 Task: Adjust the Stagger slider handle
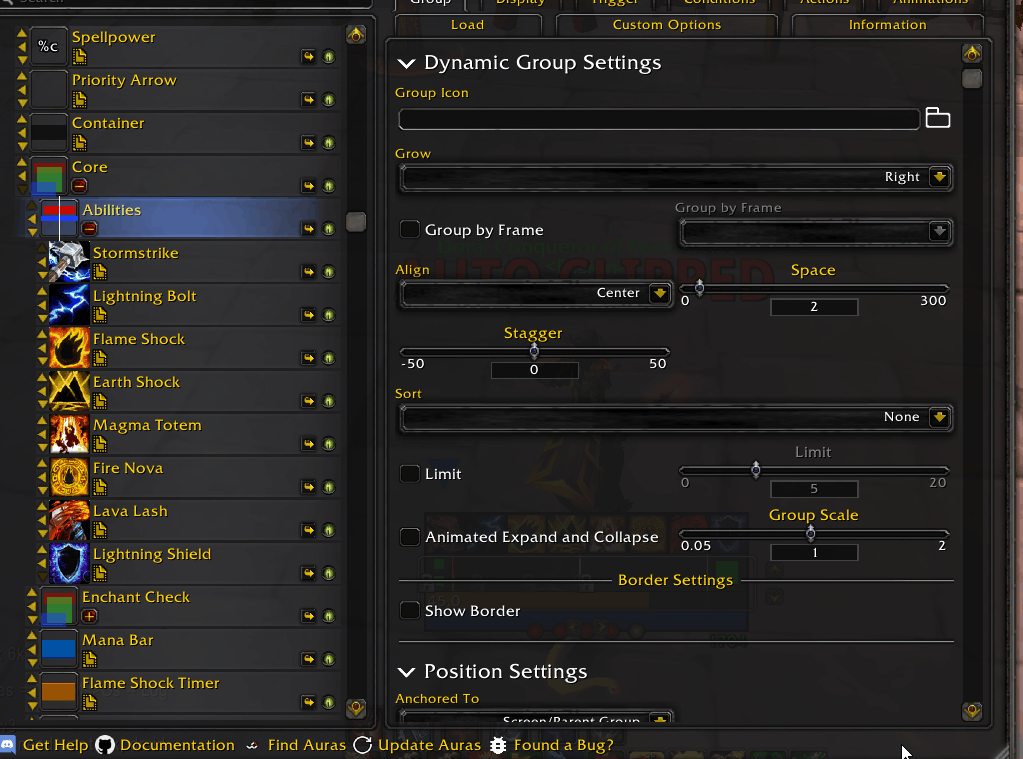[x=534, y=351]
